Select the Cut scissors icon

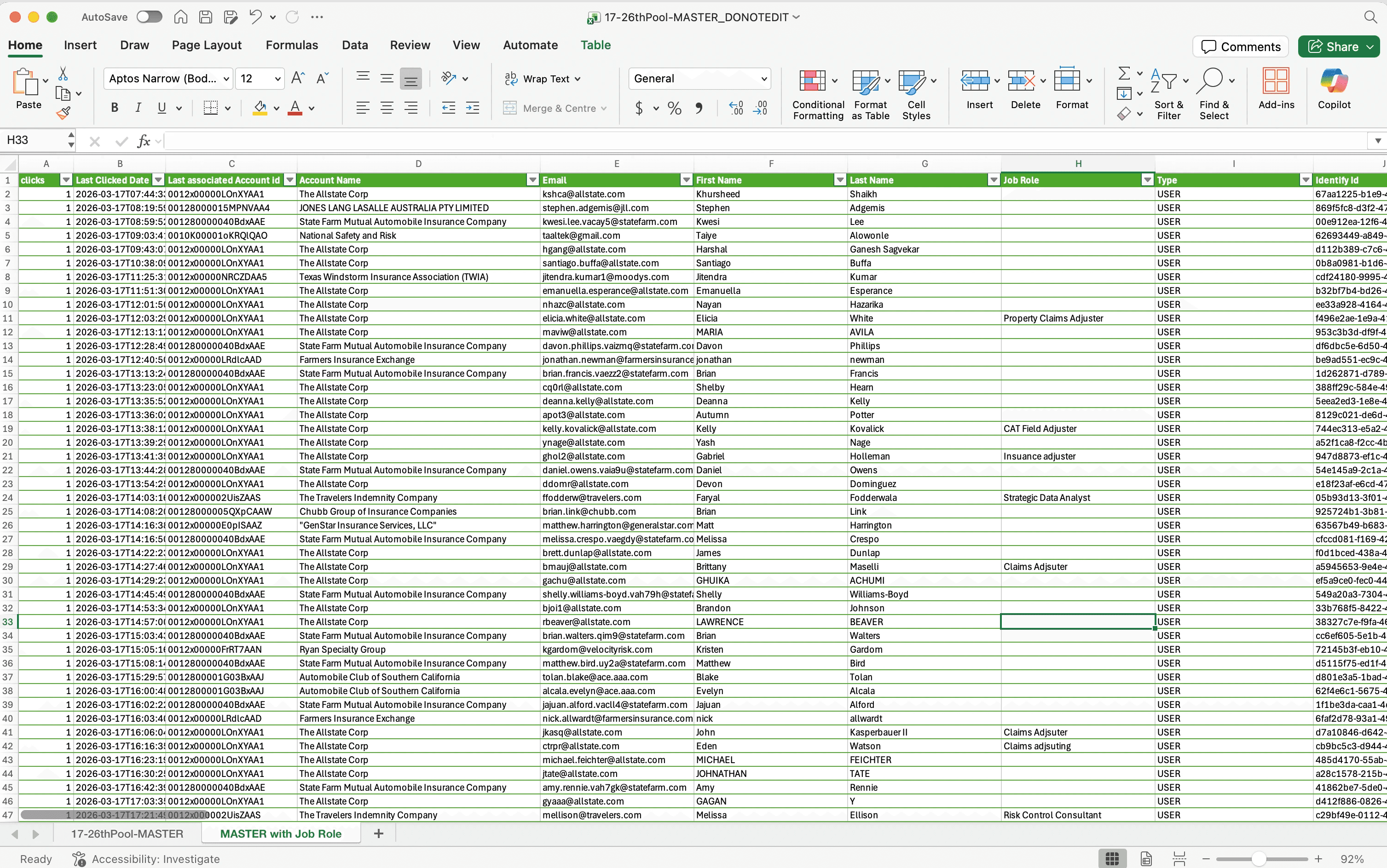coord(63,74)
